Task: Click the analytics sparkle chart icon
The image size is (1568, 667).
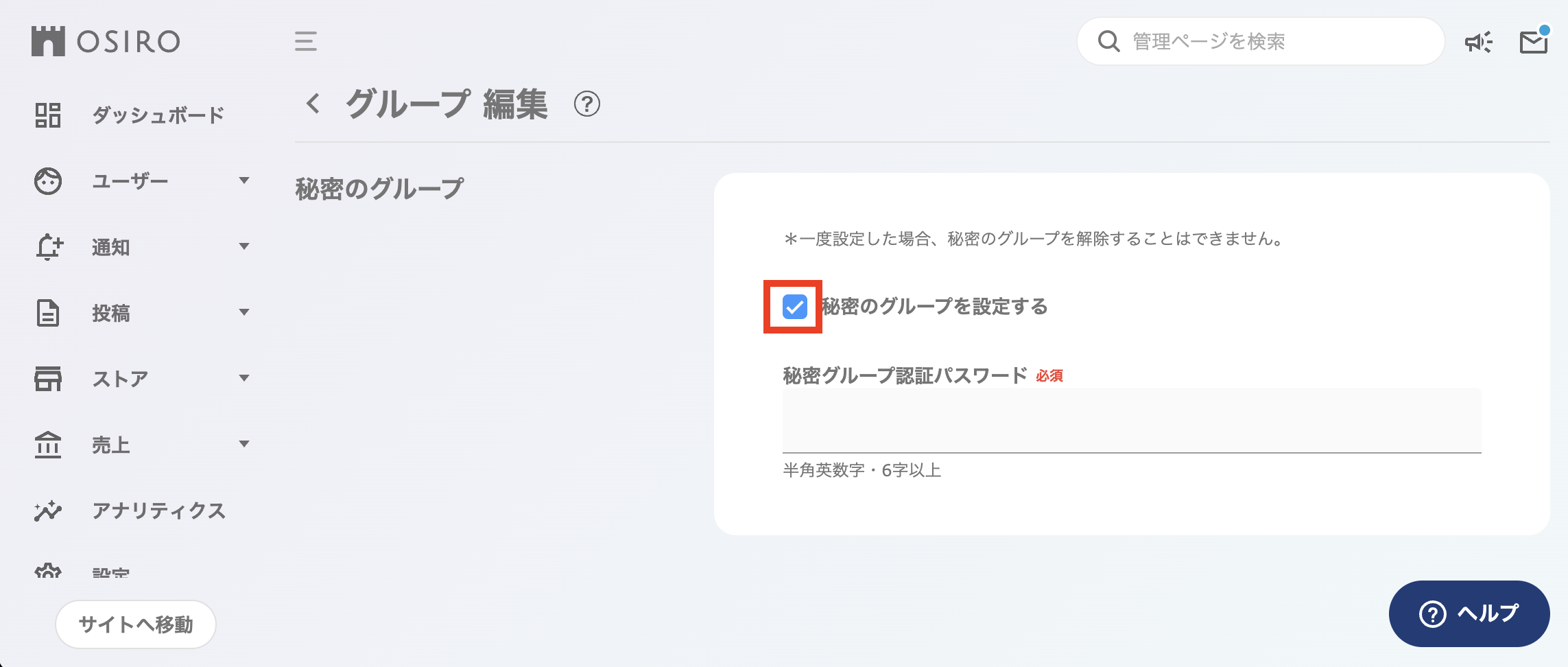Action: pos(48,511)
